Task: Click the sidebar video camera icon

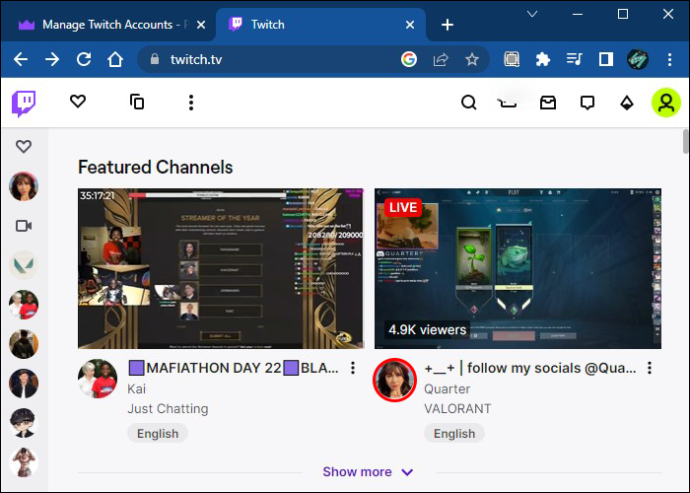Action: click(x=24, y=226)
